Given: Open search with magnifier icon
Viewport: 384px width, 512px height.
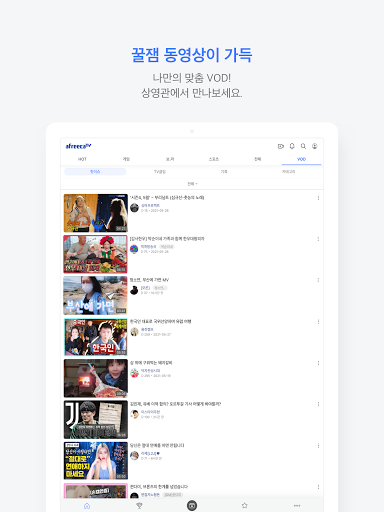Looking at the screenshot, I should point(303,146).
